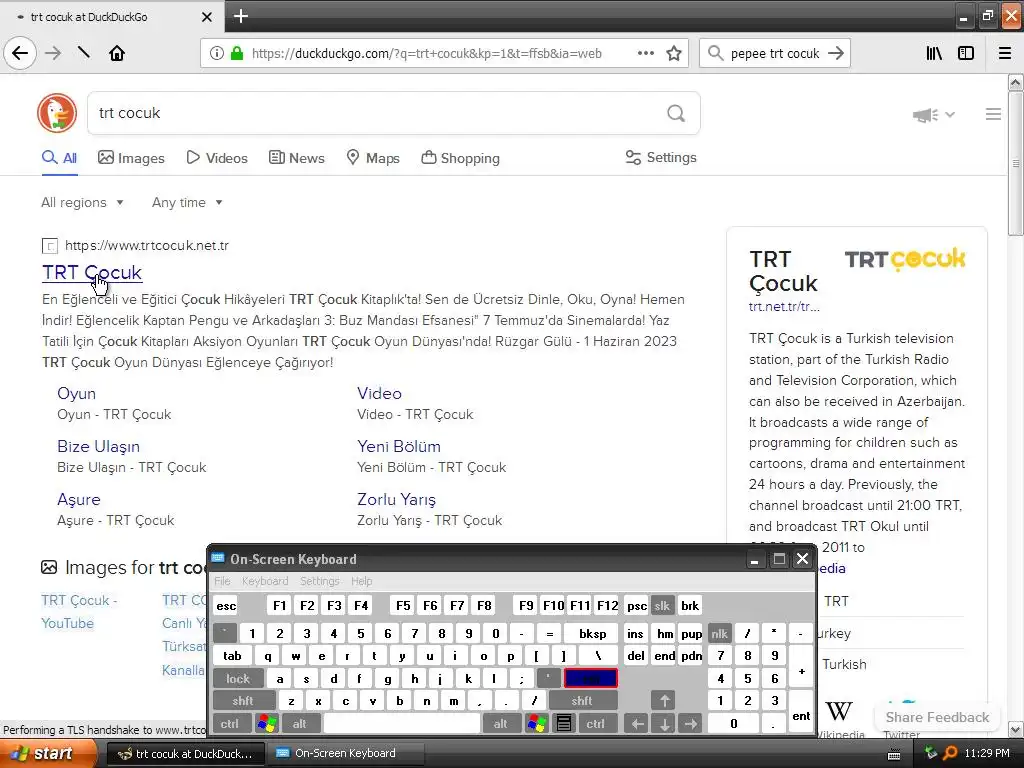Open page actions three-dot menu
Screen dimensions: 1024x768
645,53
